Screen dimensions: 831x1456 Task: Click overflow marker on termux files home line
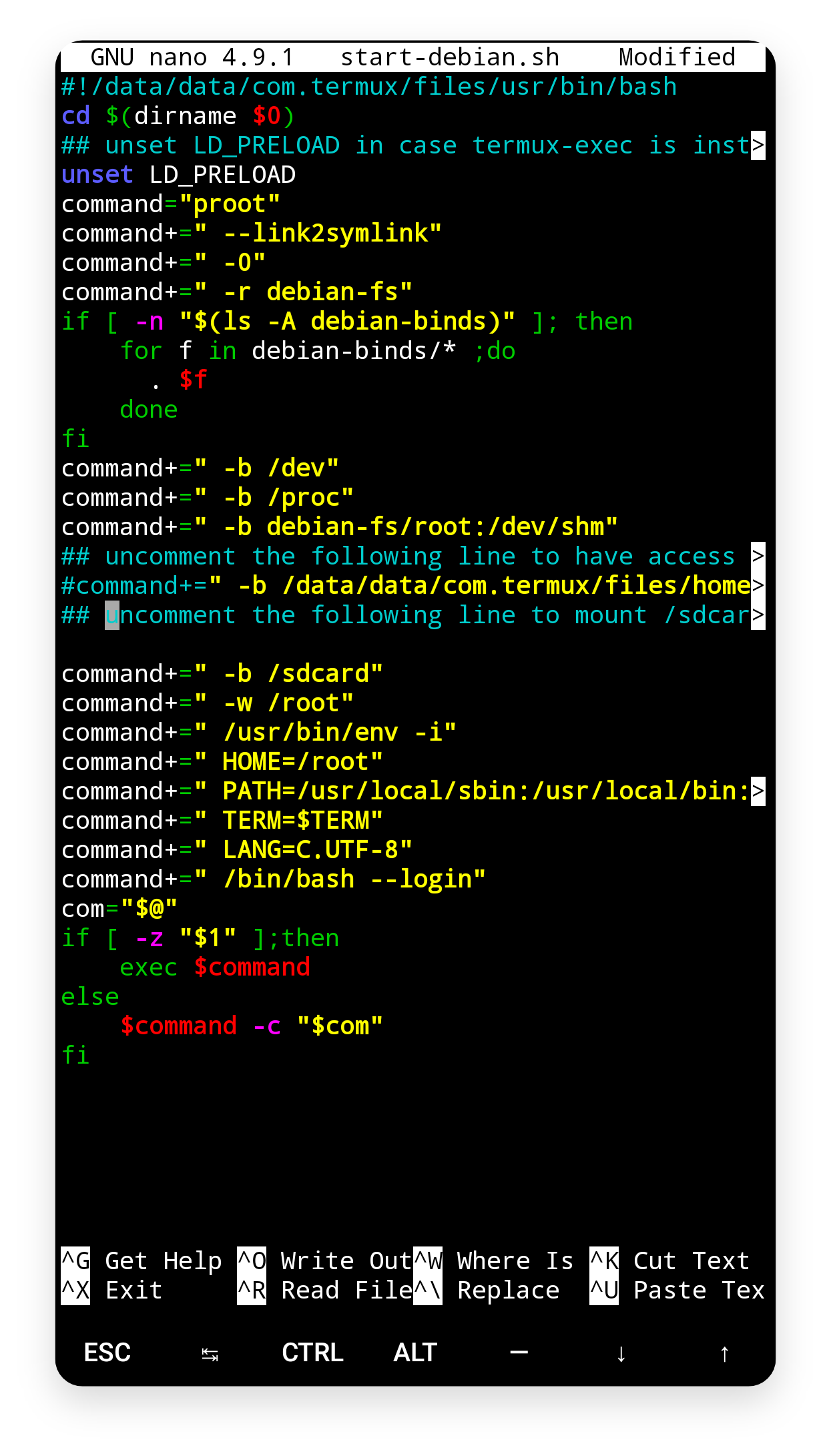tap(758, 586)
